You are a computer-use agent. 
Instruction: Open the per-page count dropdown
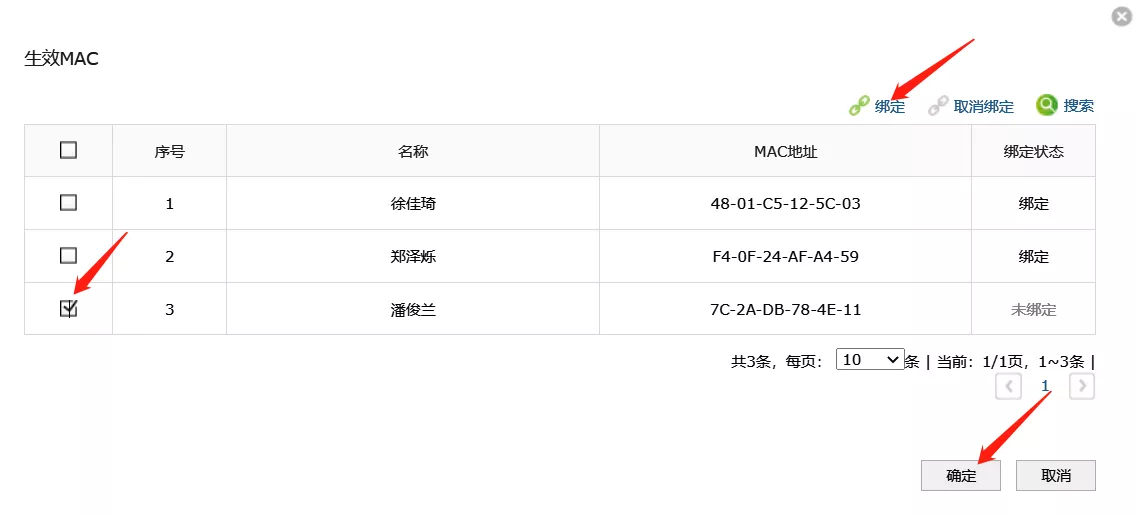tap(870, 360)
